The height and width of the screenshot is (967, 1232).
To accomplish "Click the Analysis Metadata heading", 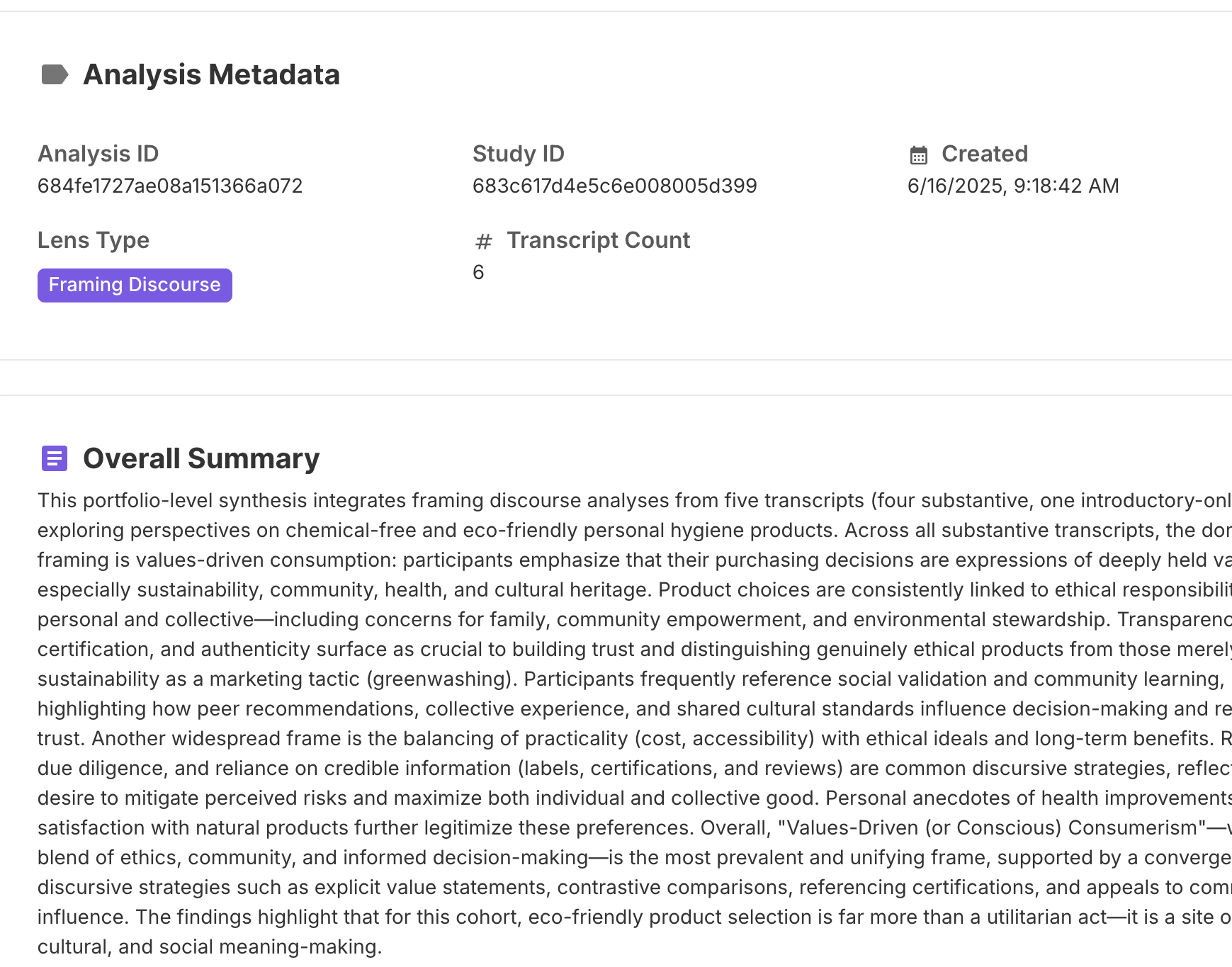I will 211,74.
